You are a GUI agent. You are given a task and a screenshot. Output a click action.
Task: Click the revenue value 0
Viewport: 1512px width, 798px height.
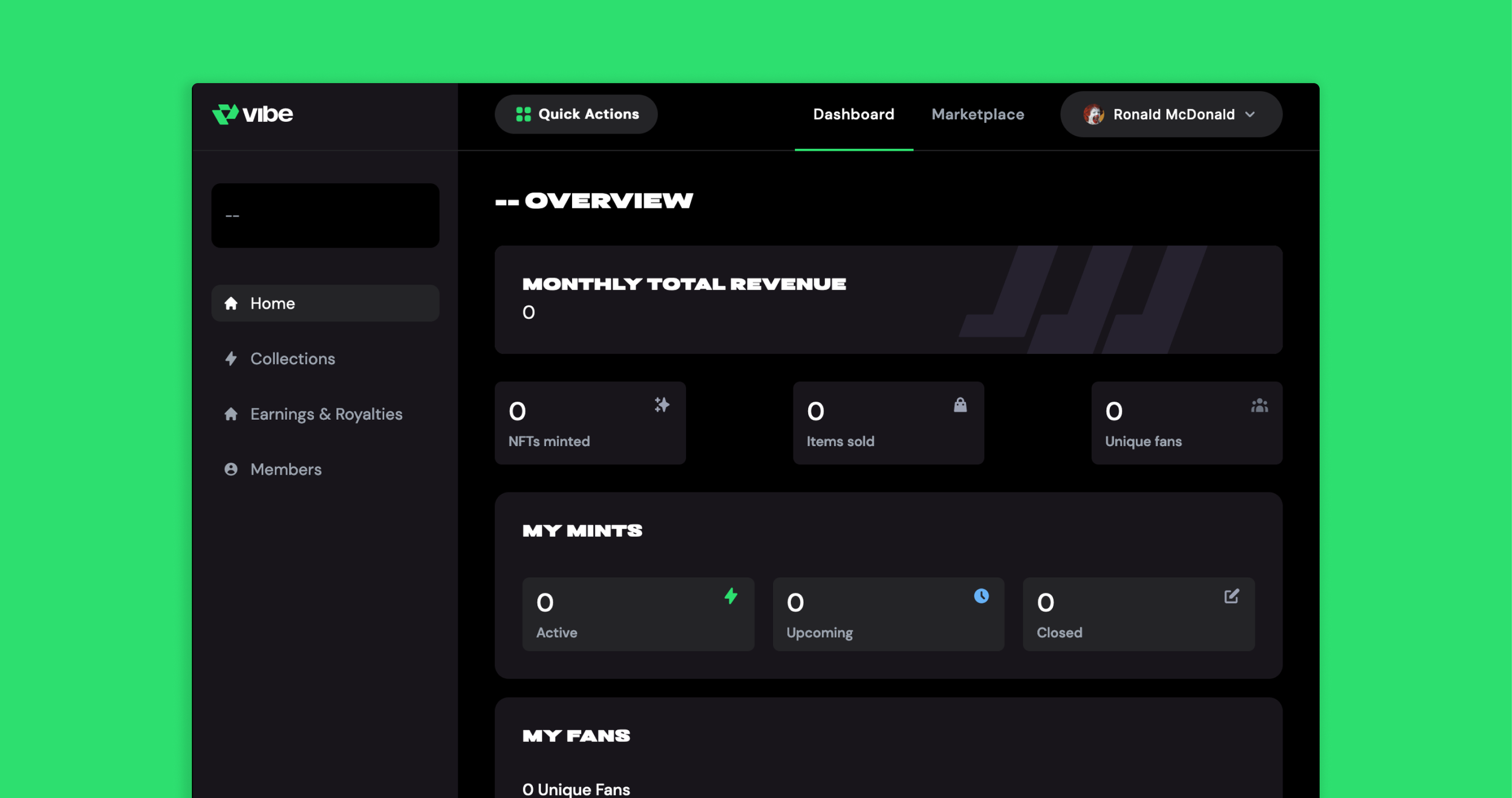click(x=529, y=312)
